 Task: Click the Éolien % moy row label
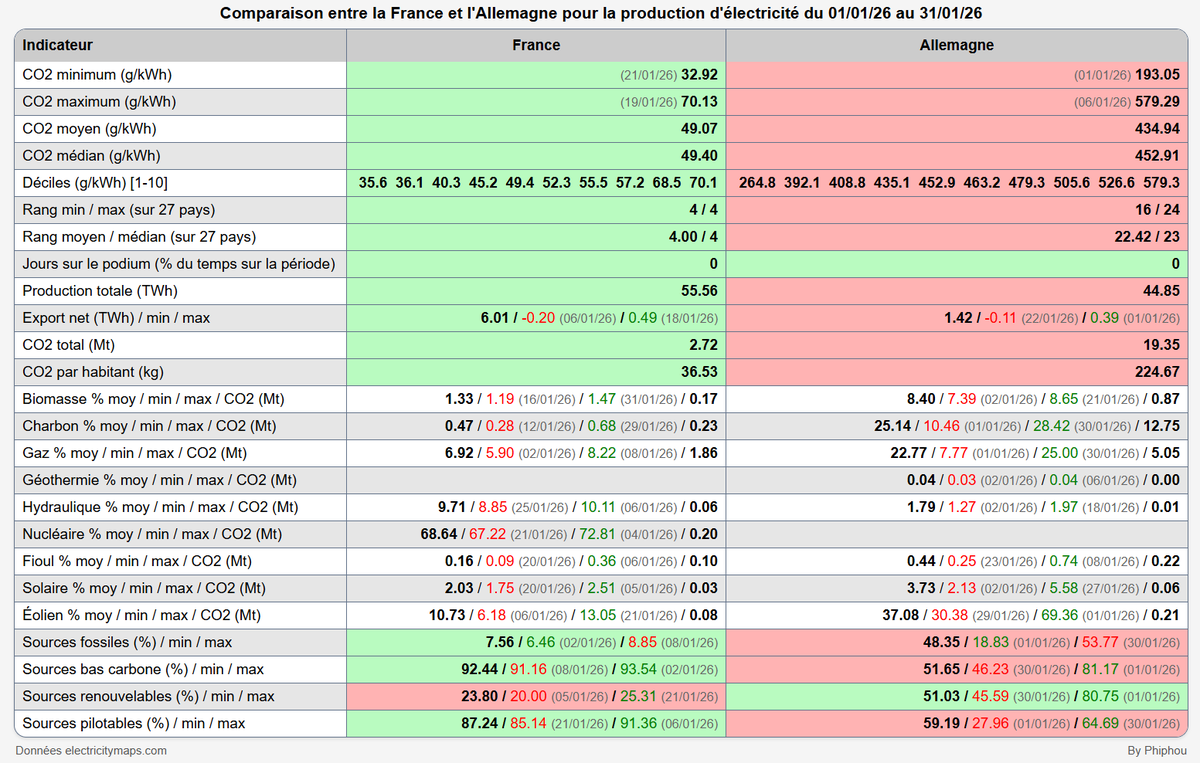coord(142,614)
